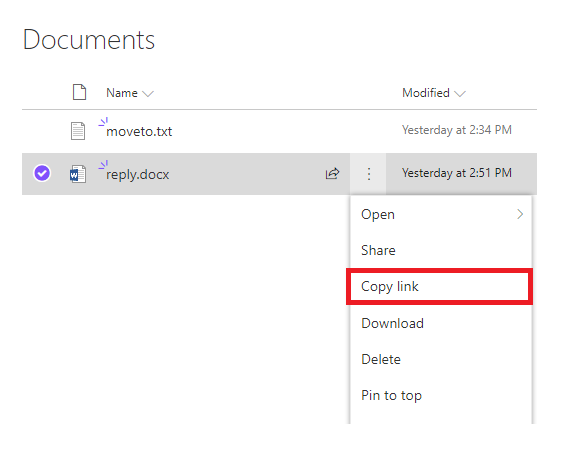Click the Documents library heading
The image size is (567, 450).
click(89, 39)
